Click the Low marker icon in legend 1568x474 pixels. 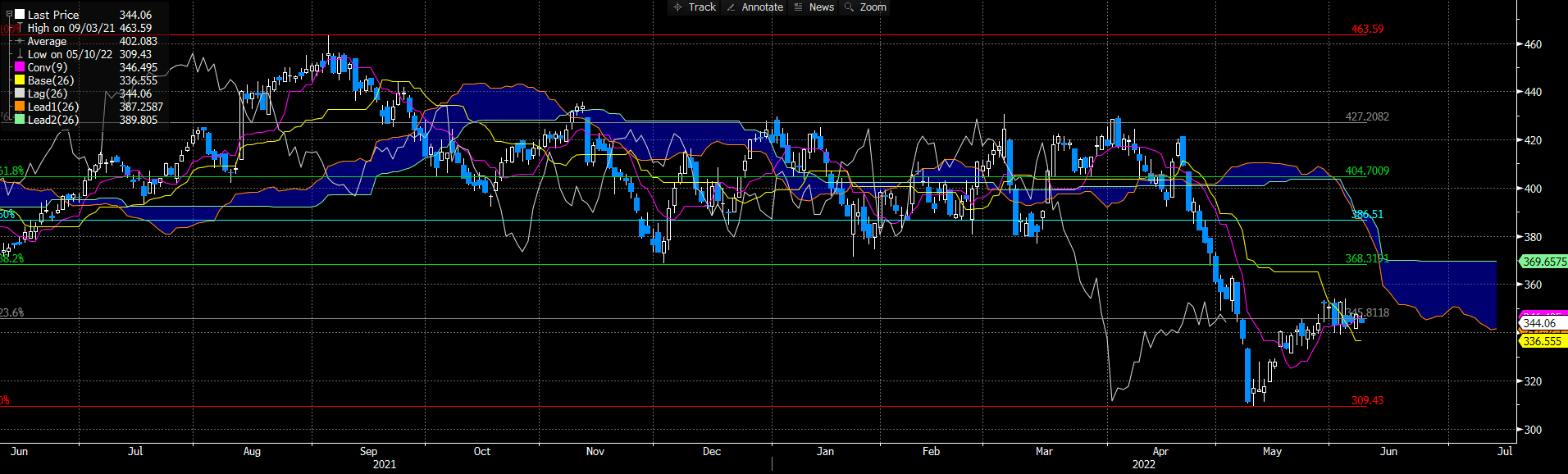(x=20, y=54)
